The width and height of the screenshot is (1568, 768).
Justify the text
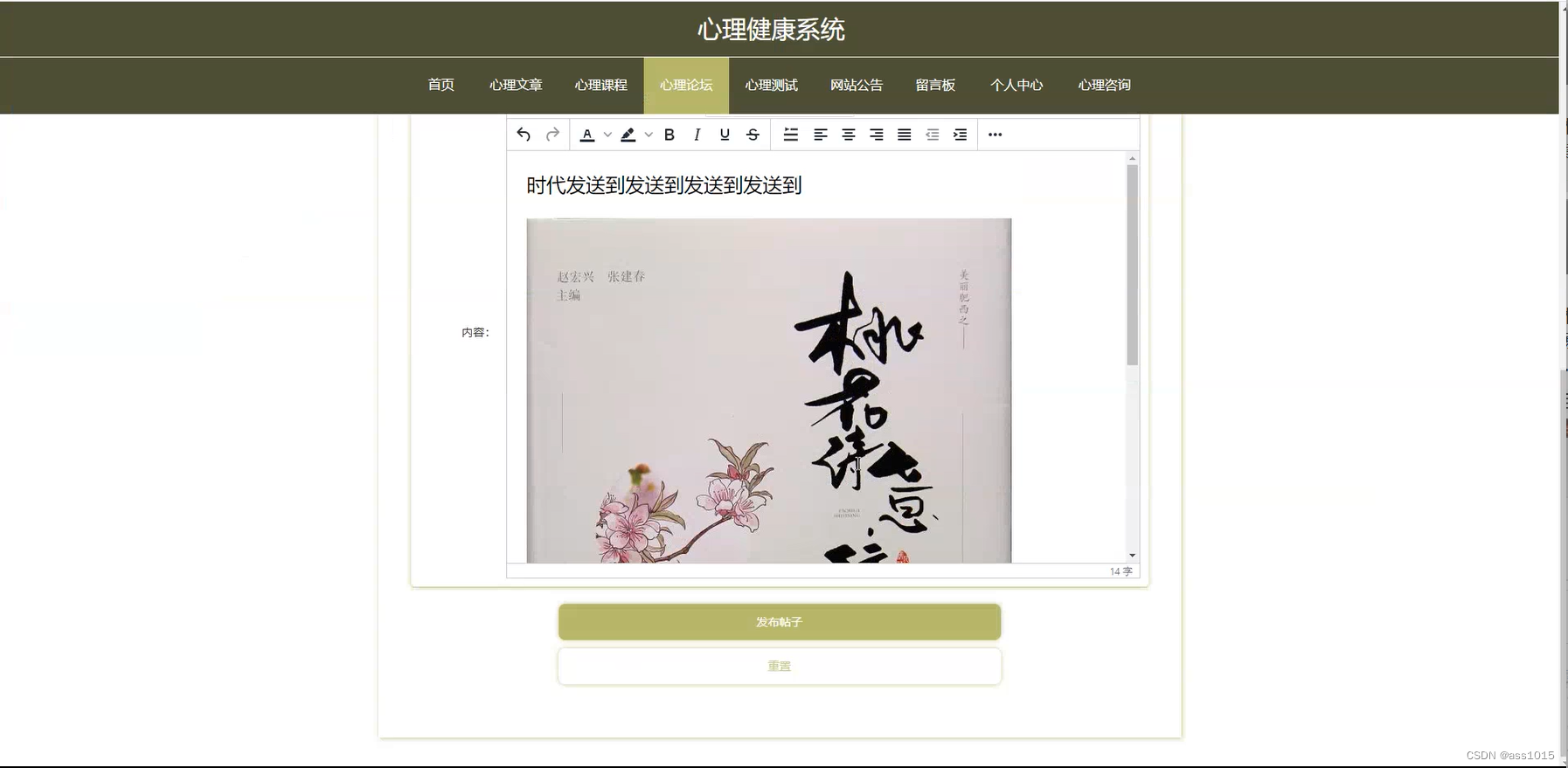coord(905,135)
